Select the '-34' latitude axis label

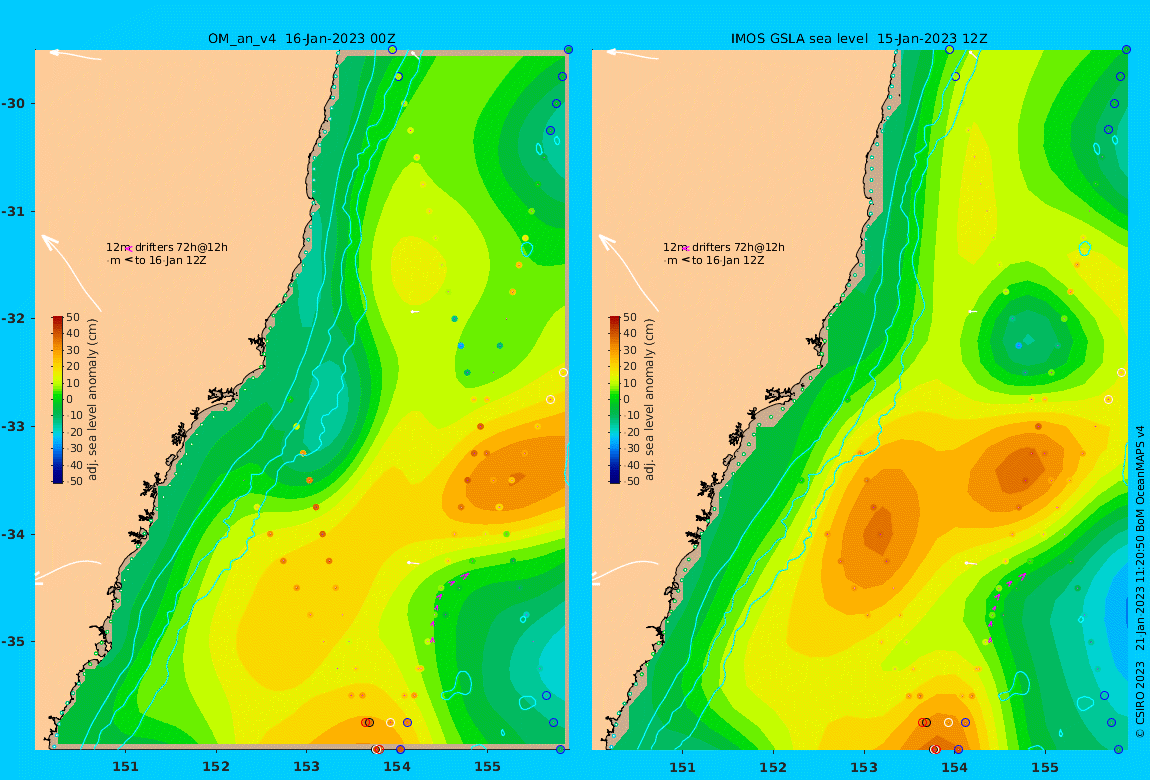click(13, 534)
